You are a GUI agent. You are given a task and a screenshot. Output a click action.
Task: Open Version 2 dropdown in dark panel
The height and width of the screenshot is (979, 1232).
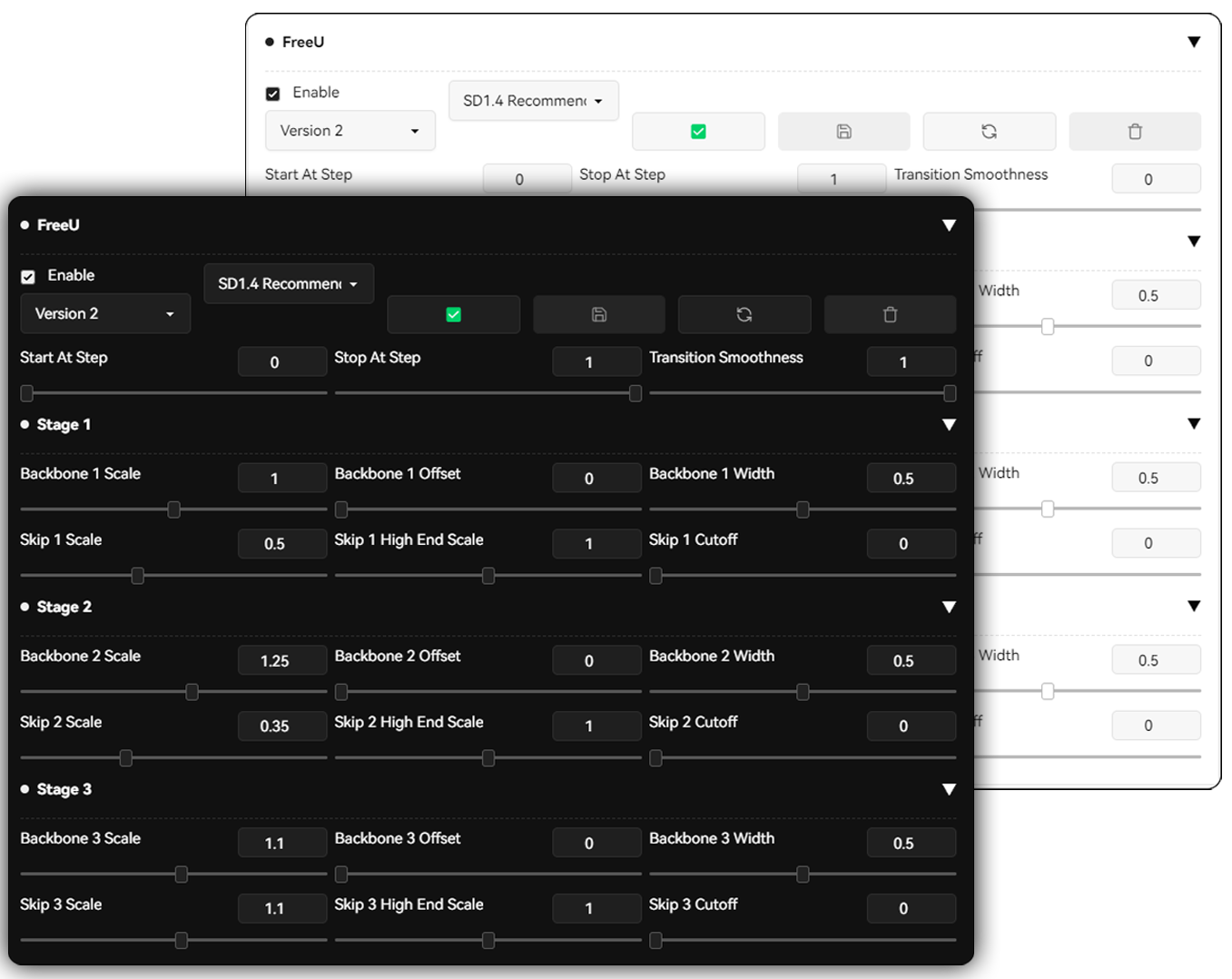pos(105,313)
